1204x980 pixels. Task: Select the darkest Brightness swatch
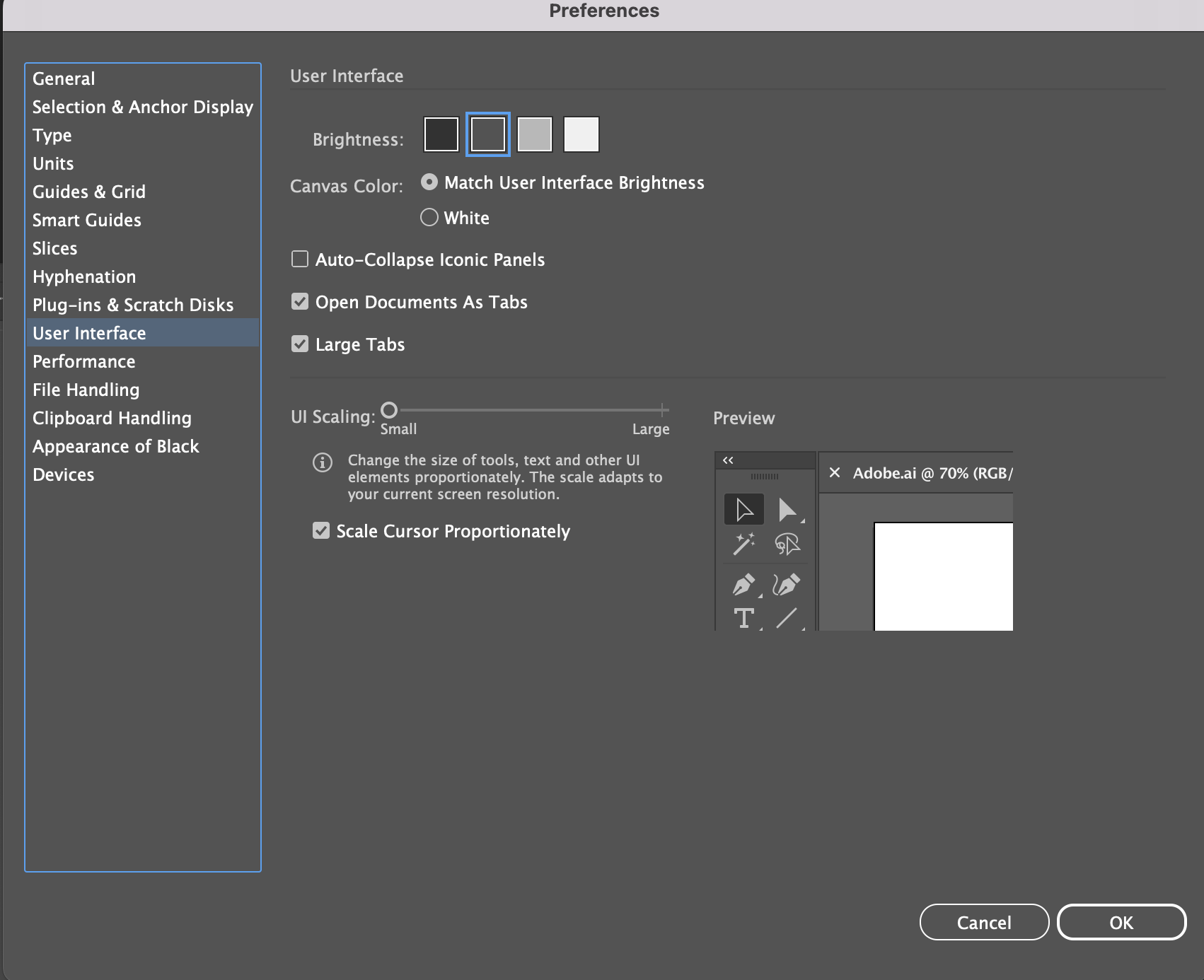point(440,134)
